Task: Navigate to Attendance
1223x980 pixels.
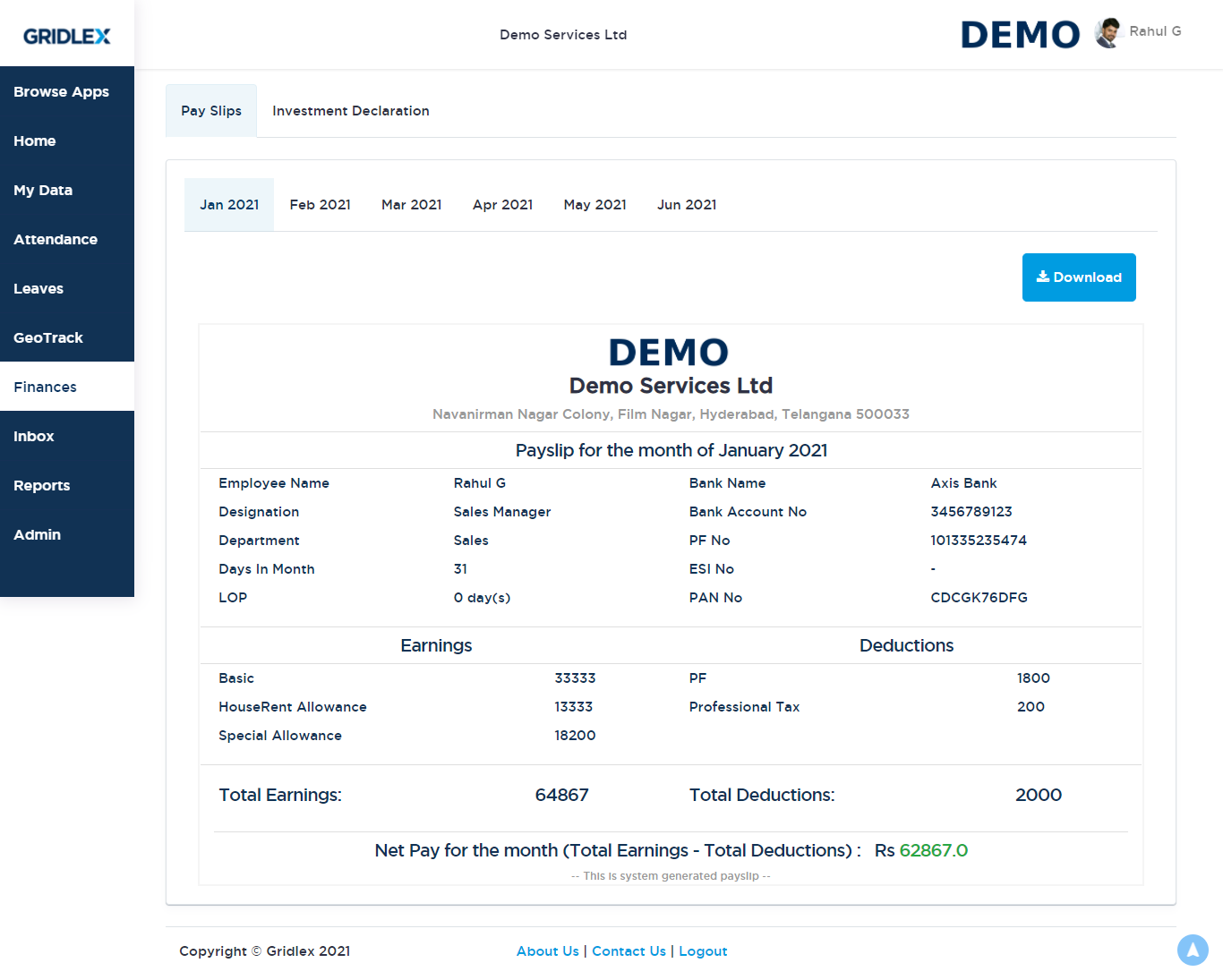Action: [x=56, y=239]
